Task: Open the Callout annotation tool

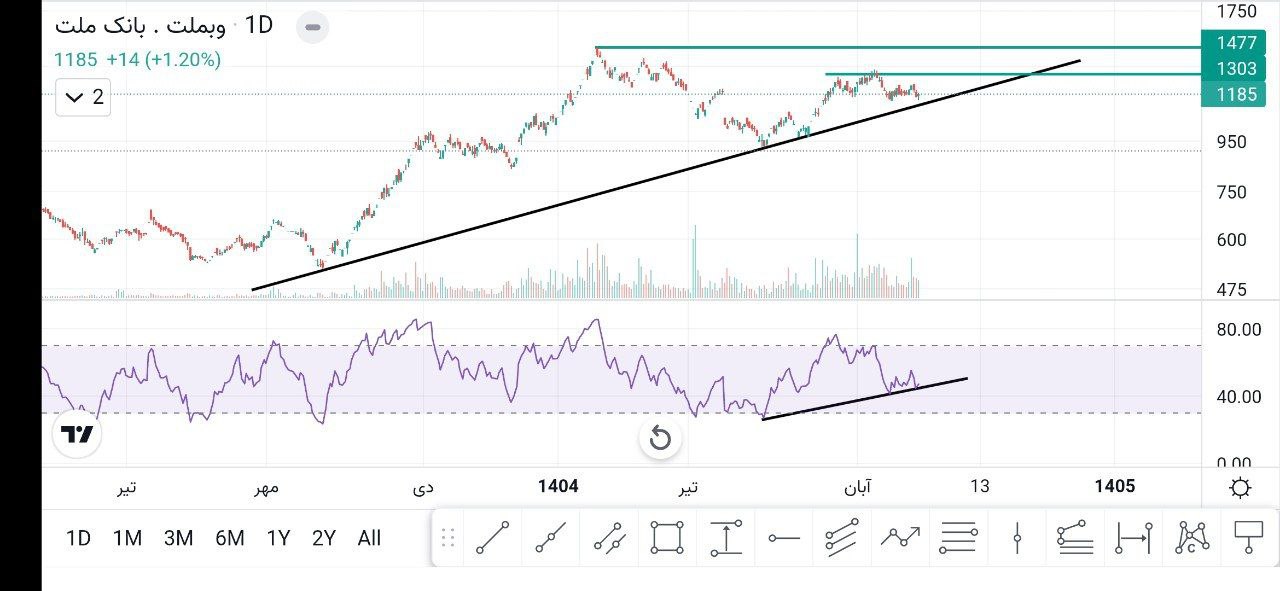Action: (x=1249, y=537)
